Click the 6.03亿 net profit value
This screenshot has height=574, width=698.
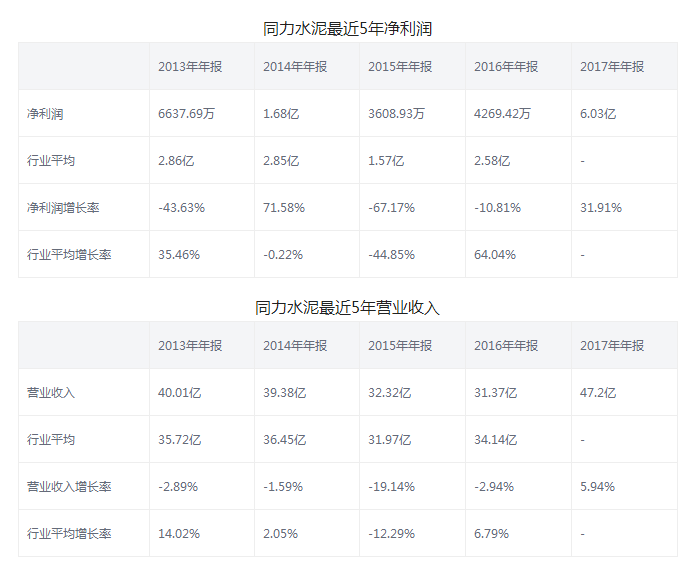[x=598, y=114]
